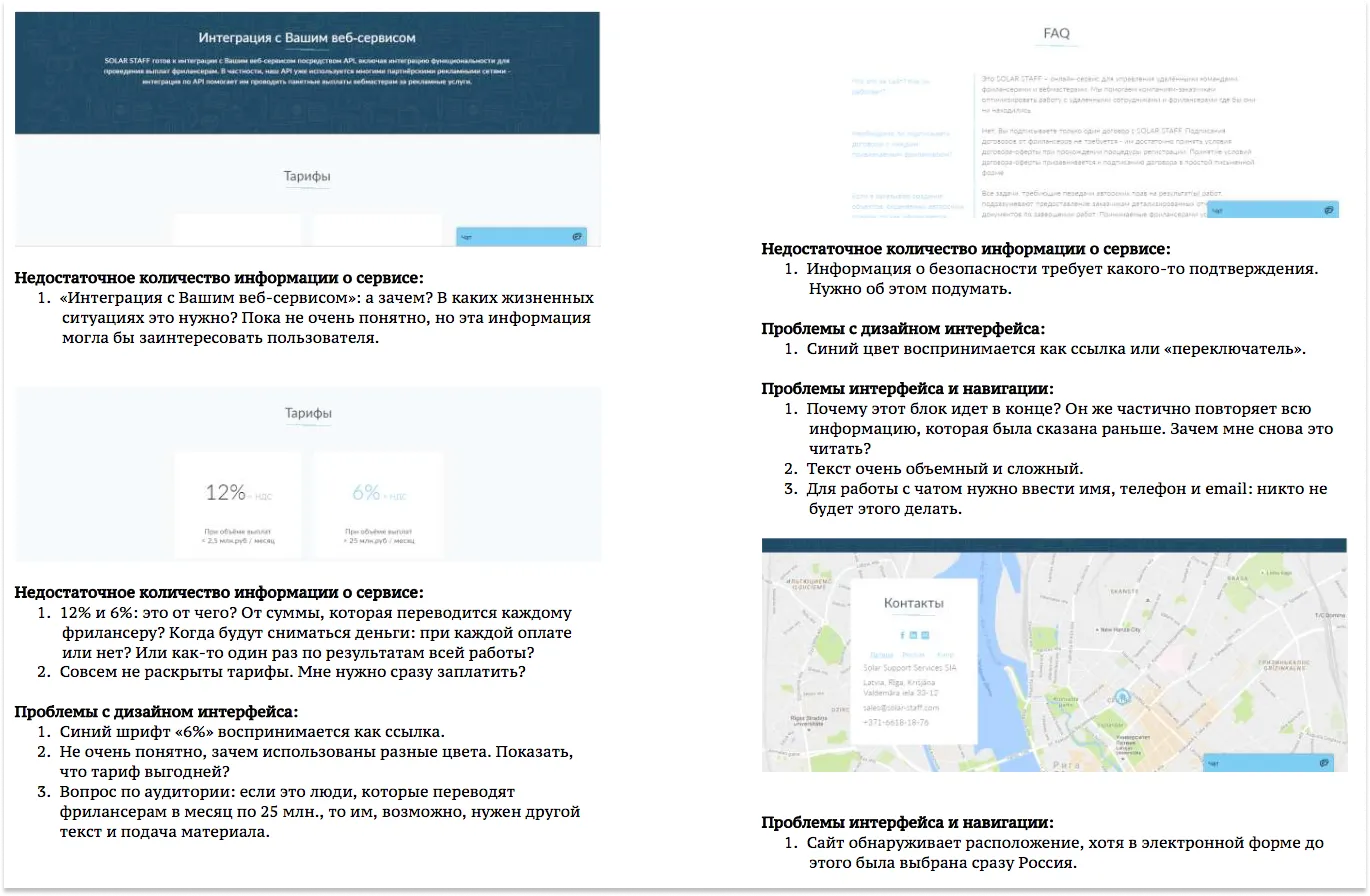Click the 'Интеграция с Вашим веб-сервисом' banner heading

(x=307, y=38)
